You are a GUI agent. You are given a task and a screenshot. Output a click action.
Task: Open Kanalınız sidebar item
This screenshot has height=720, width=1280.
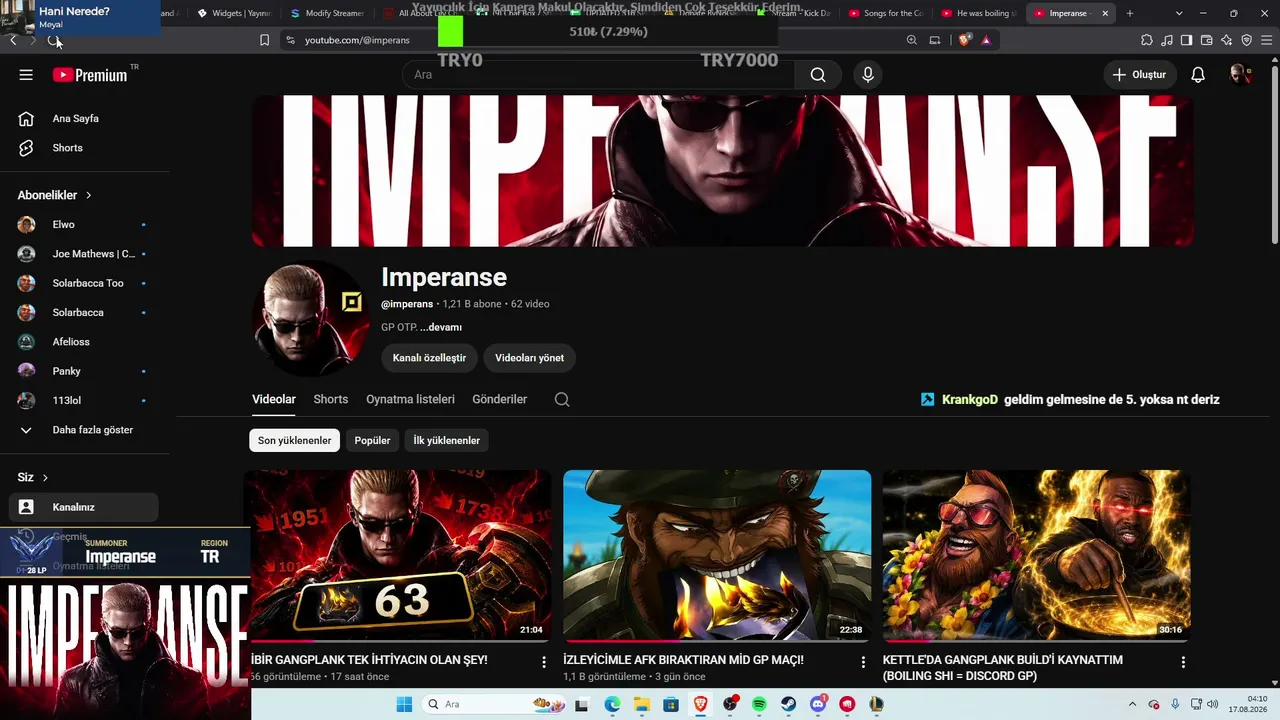pos(84,507)
